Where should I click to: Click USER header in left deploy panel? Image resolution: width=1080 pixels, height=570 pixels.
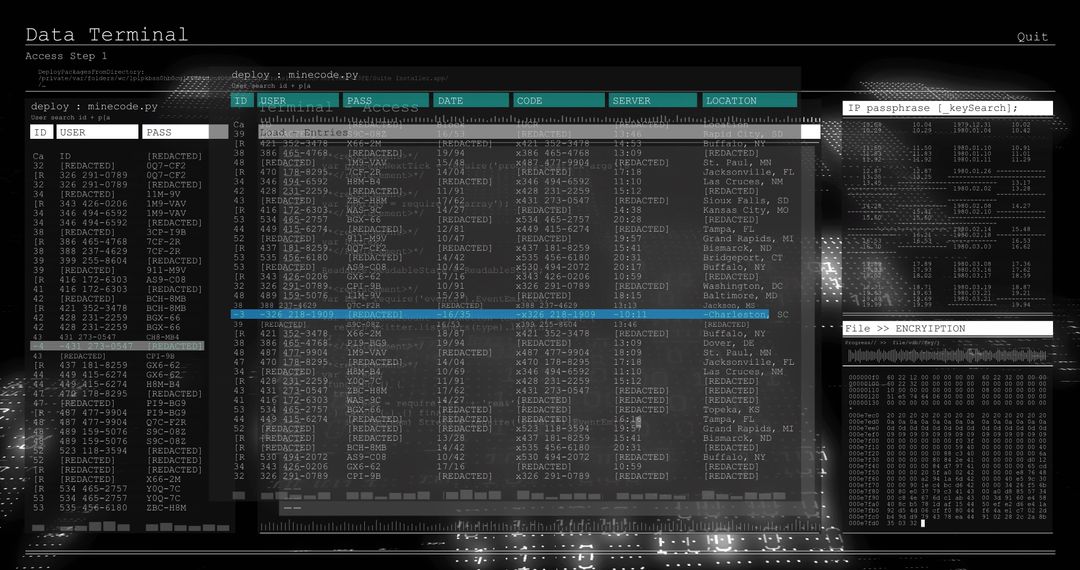[97, 132]
